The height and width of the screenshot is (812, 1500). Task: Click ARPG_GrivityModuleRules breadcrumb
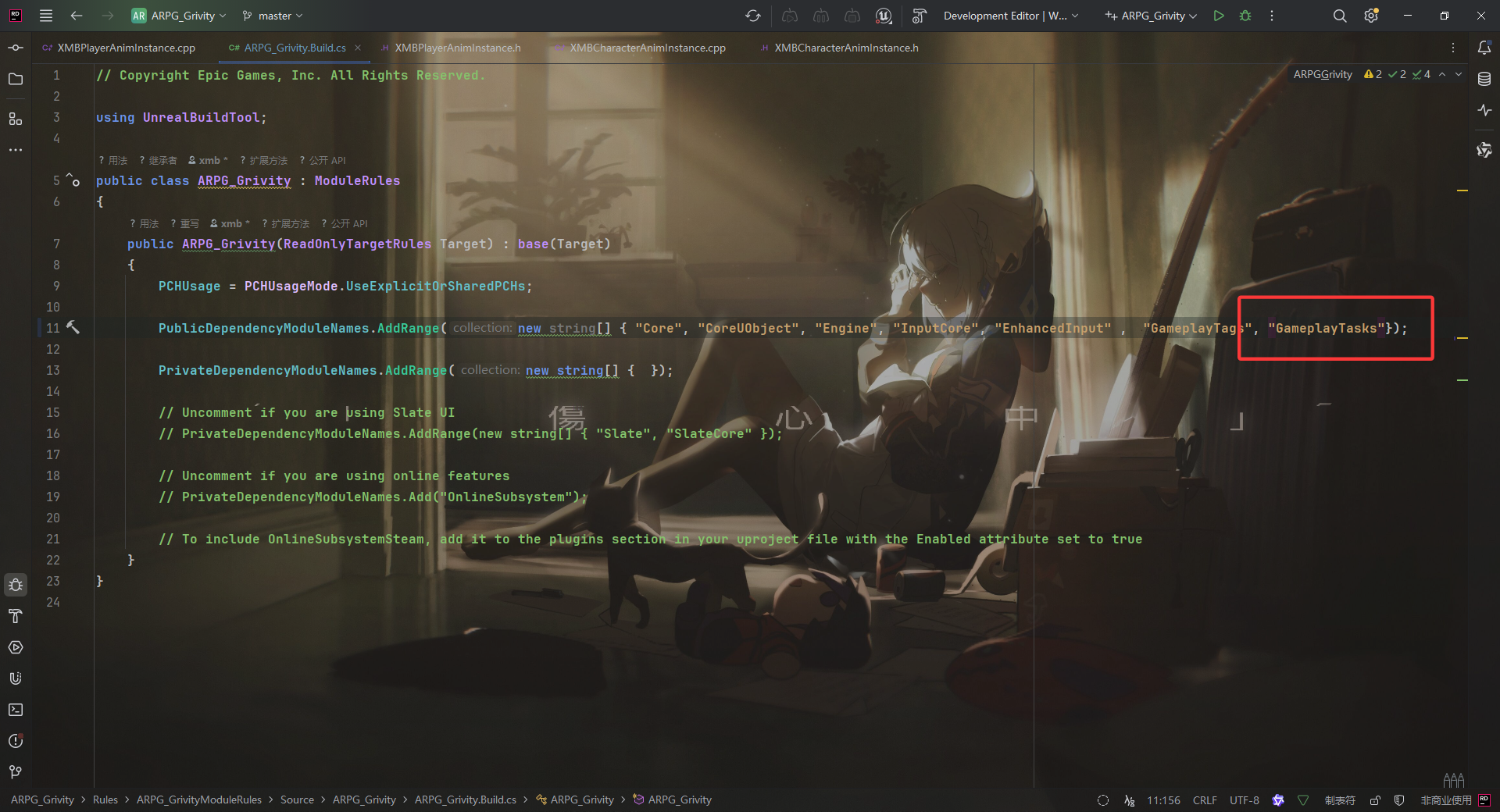pyautogui.click(x=199, y=800)
